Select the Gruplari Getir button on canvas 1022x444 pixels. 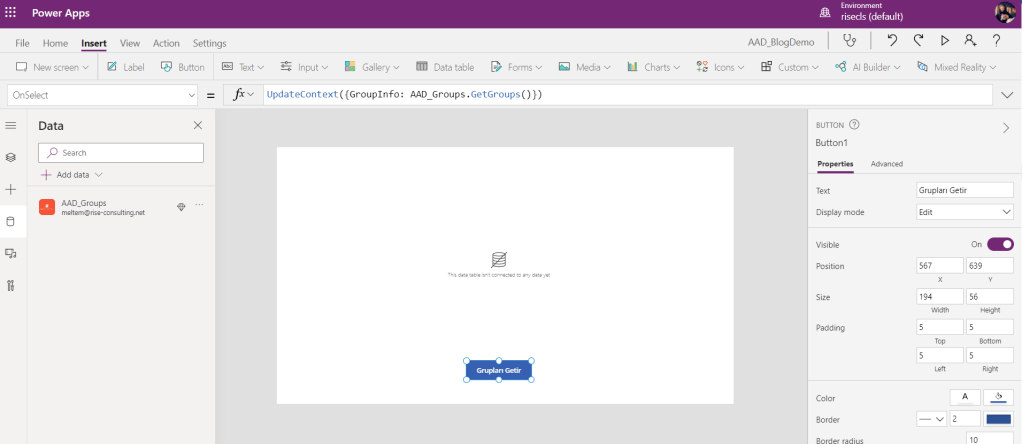point(498,370)
